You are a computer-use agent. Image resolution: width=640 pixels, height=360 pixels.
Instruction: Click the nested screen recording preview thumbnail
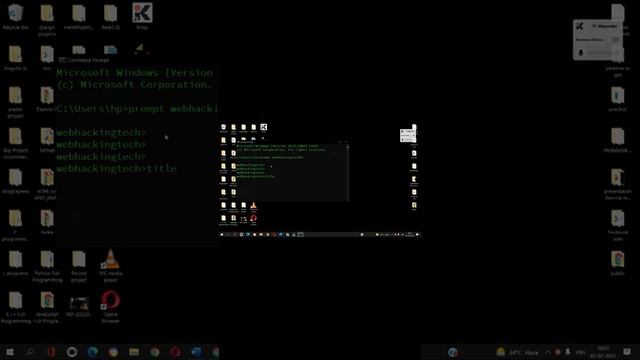pos(320,180)
